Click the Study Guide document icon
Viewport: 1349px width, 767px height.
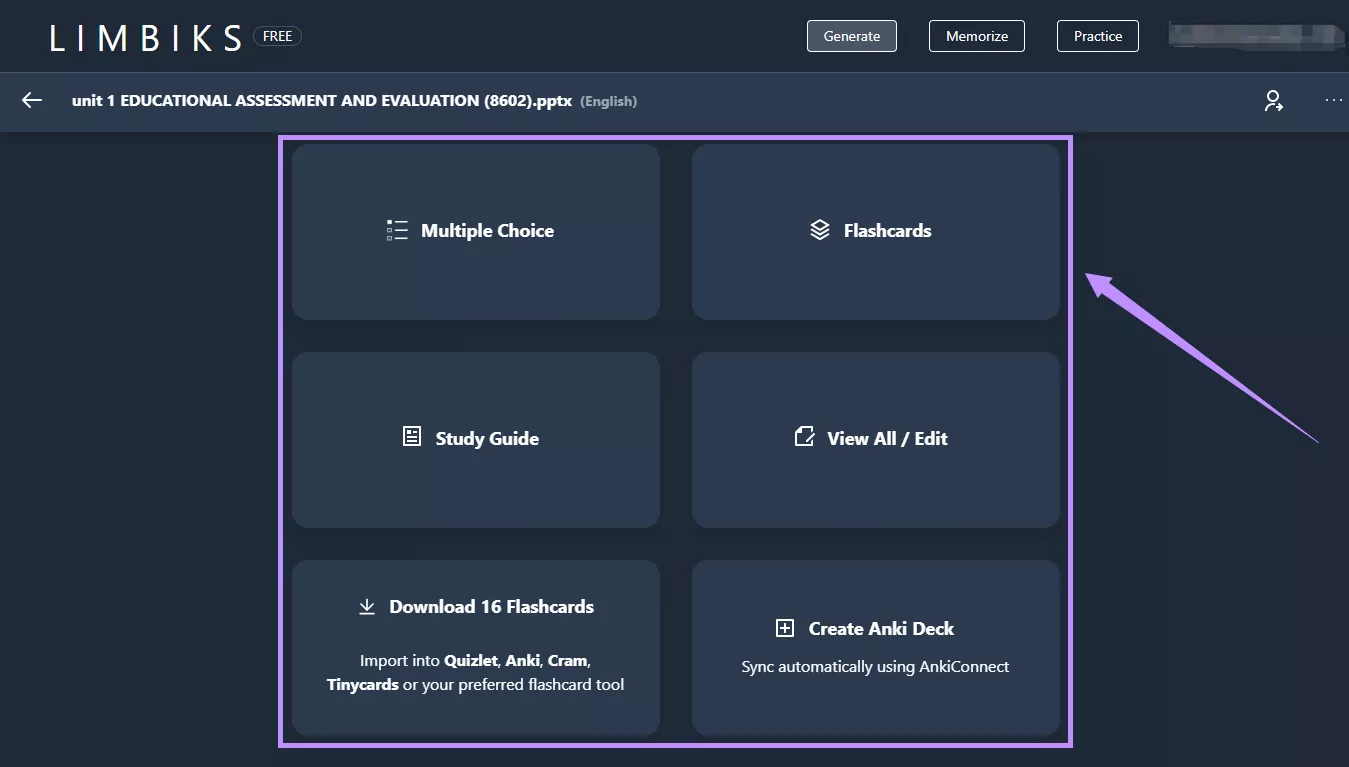(x=411, y=437)
